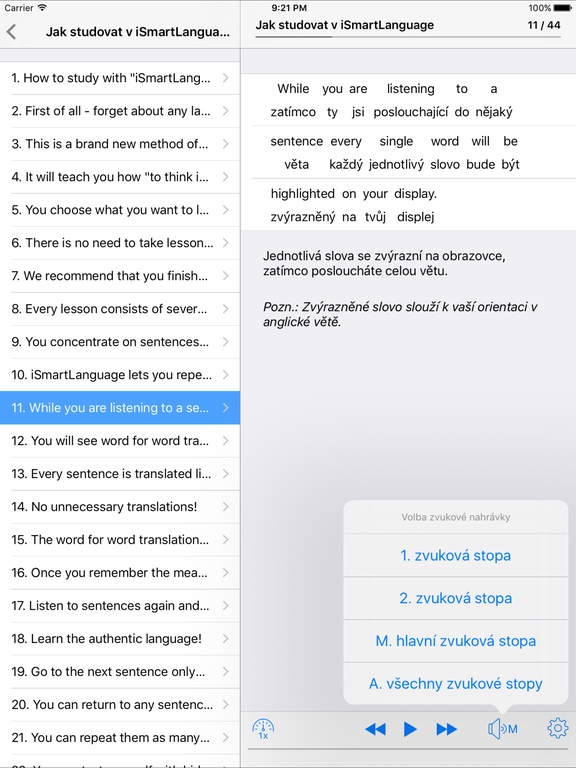The width and height of the screenshot is (576, 768).
Task: Expand chevron of sentence 14 "No unnecessary translations!"
Action: (x=225, y=506)
